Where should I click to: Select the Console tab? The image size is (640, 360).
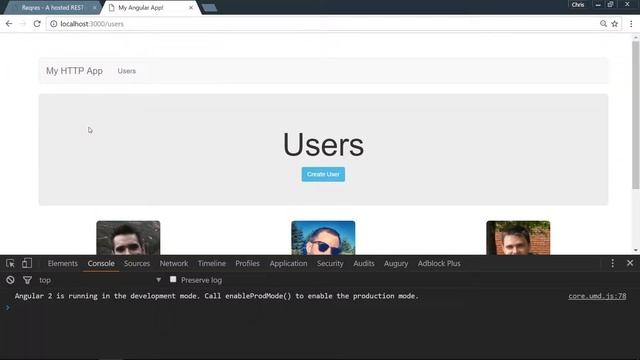point(101,264)
